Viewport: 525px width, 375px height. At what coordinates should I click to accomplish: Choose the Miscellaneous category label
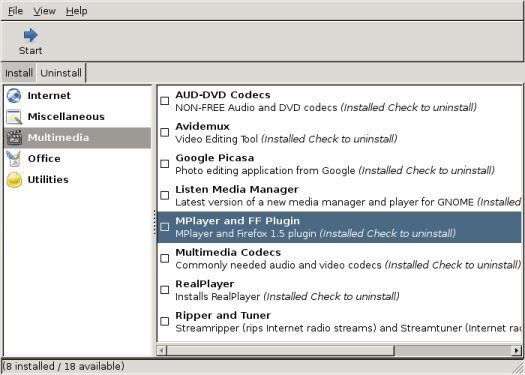tap(66, 117)
